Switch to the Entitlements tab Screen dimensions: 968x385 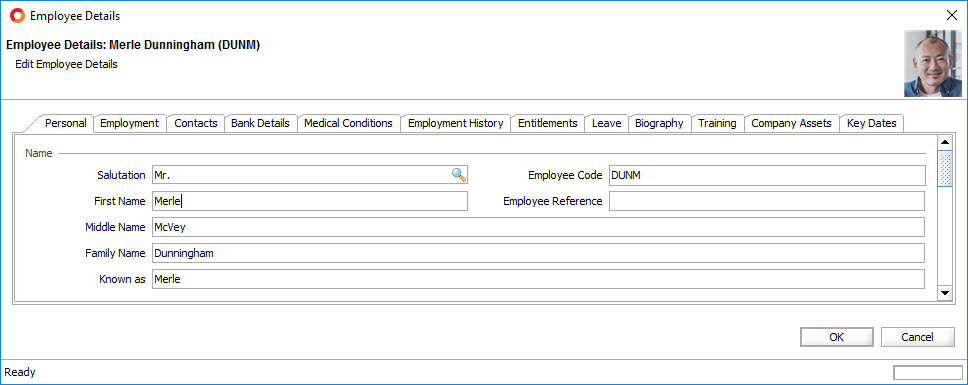pos(548,123)
